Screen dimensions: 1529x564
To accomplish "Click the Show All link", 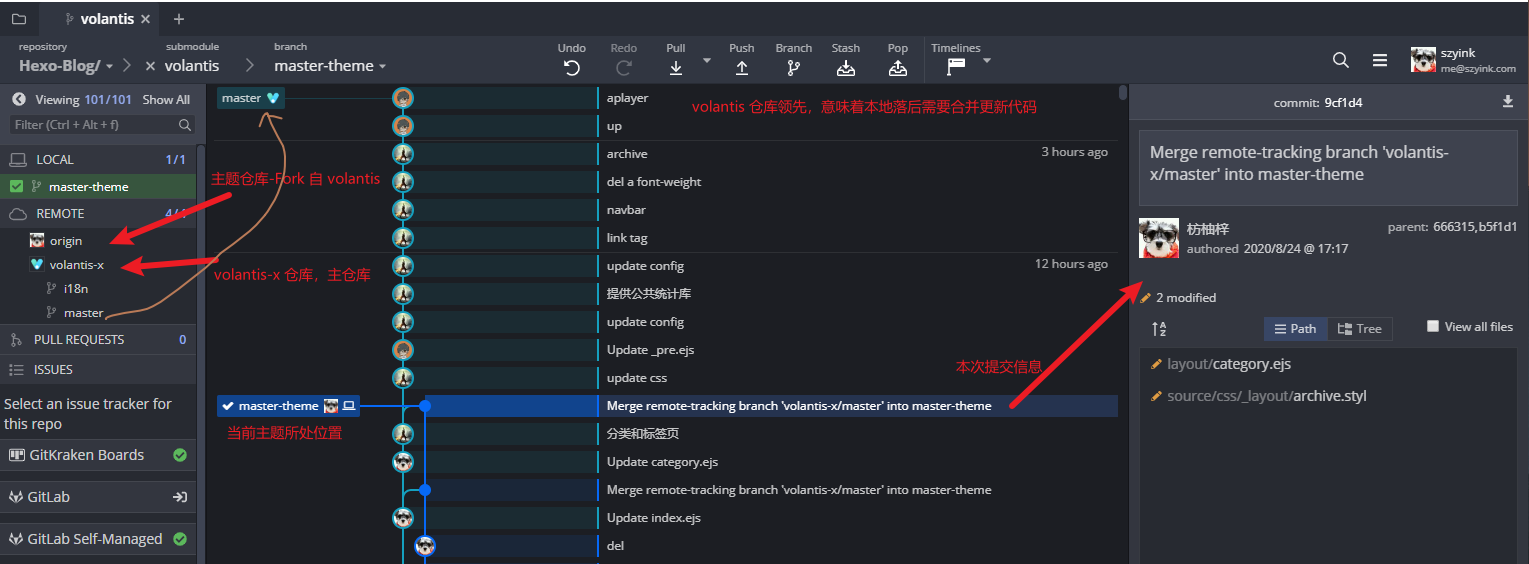I will click(166, 100).
